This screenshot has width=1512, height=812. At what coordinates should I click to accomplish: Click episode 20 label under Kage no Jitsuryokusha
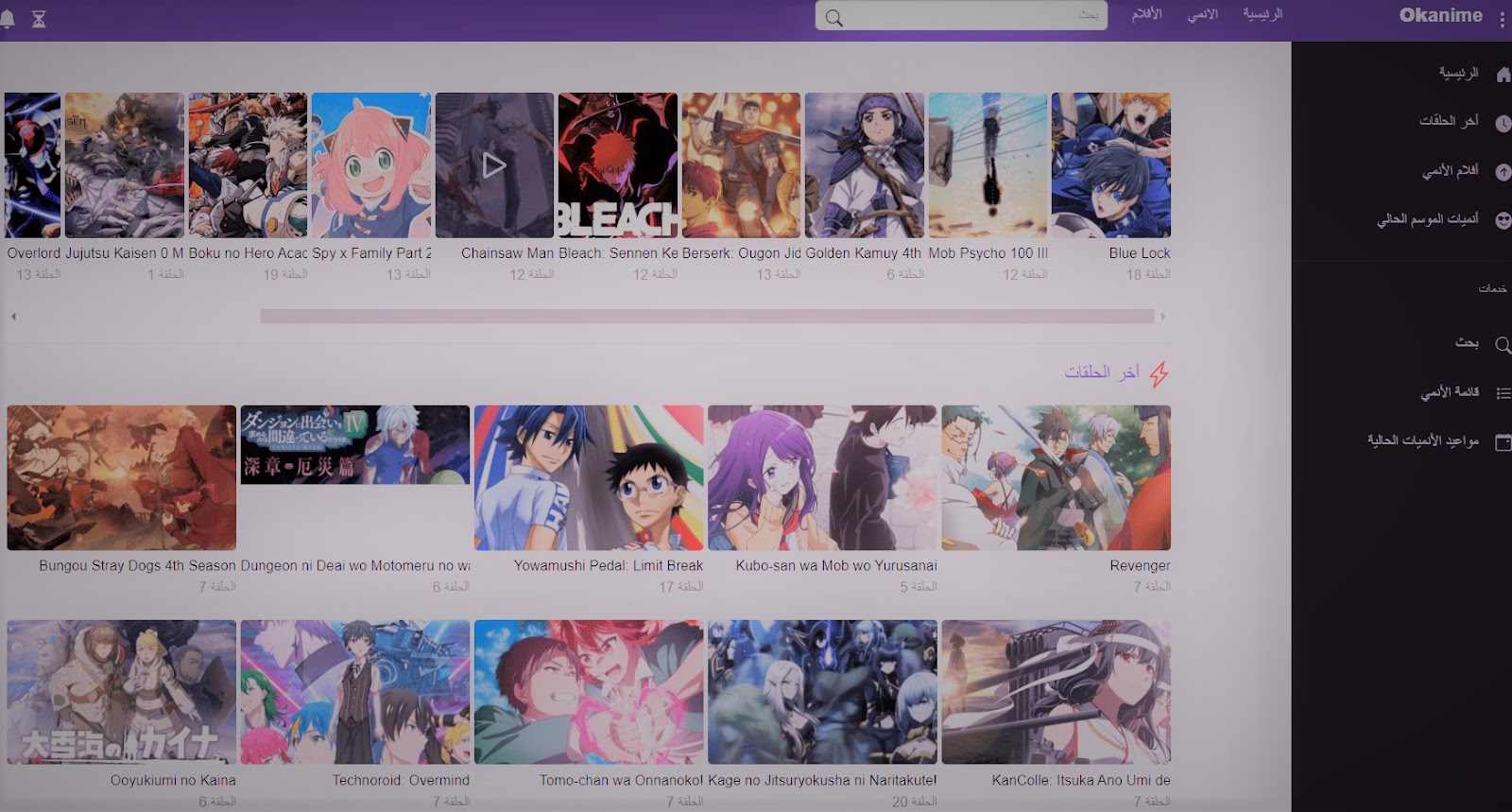click(914, 802)
